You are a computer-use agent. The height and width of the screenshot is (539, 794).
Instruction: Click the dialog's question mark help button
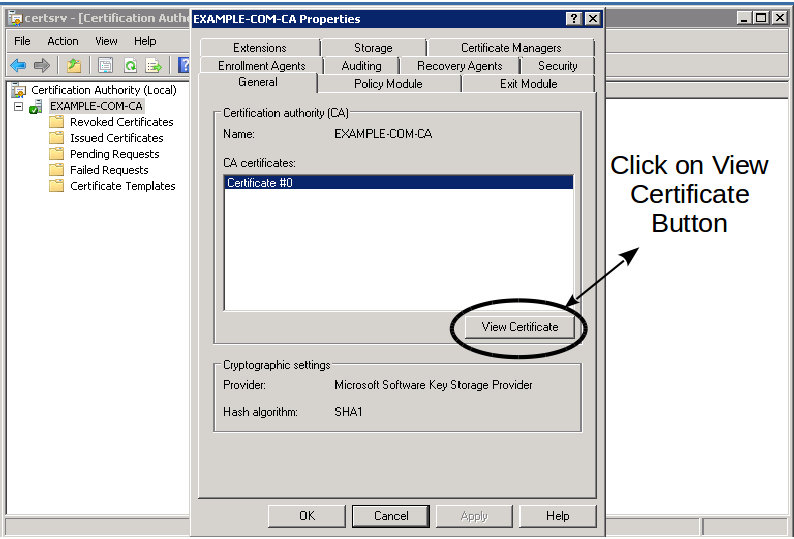[x=574, y=19]
